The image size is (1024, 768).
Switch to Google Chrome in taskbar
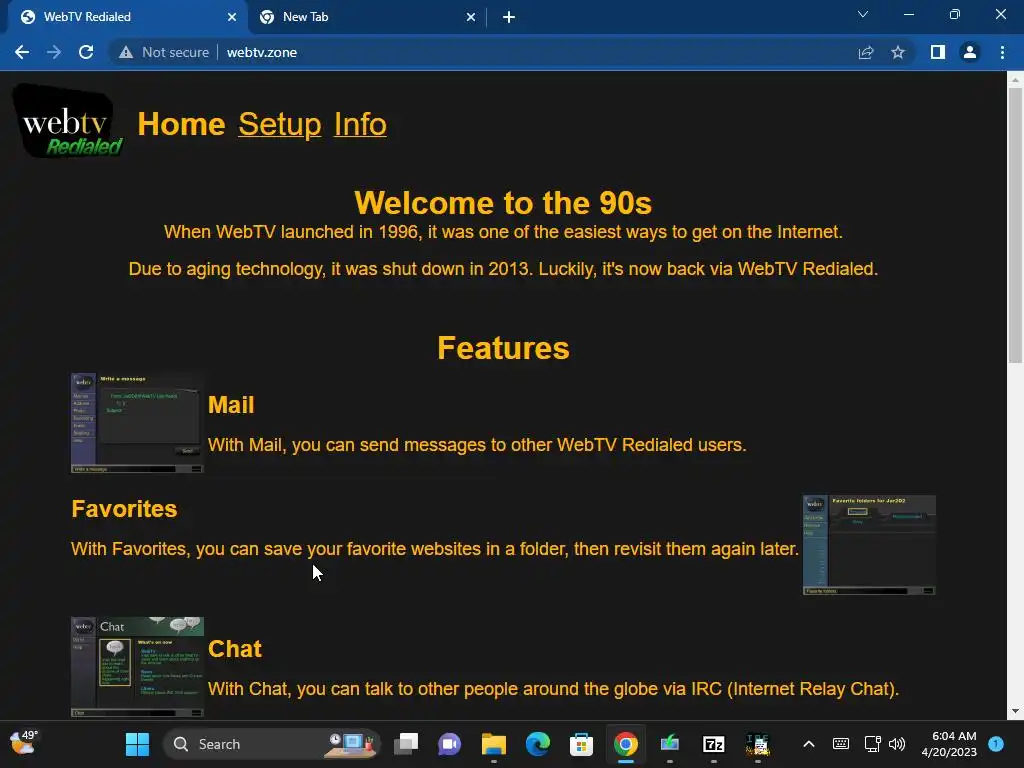tap(626, 744)
